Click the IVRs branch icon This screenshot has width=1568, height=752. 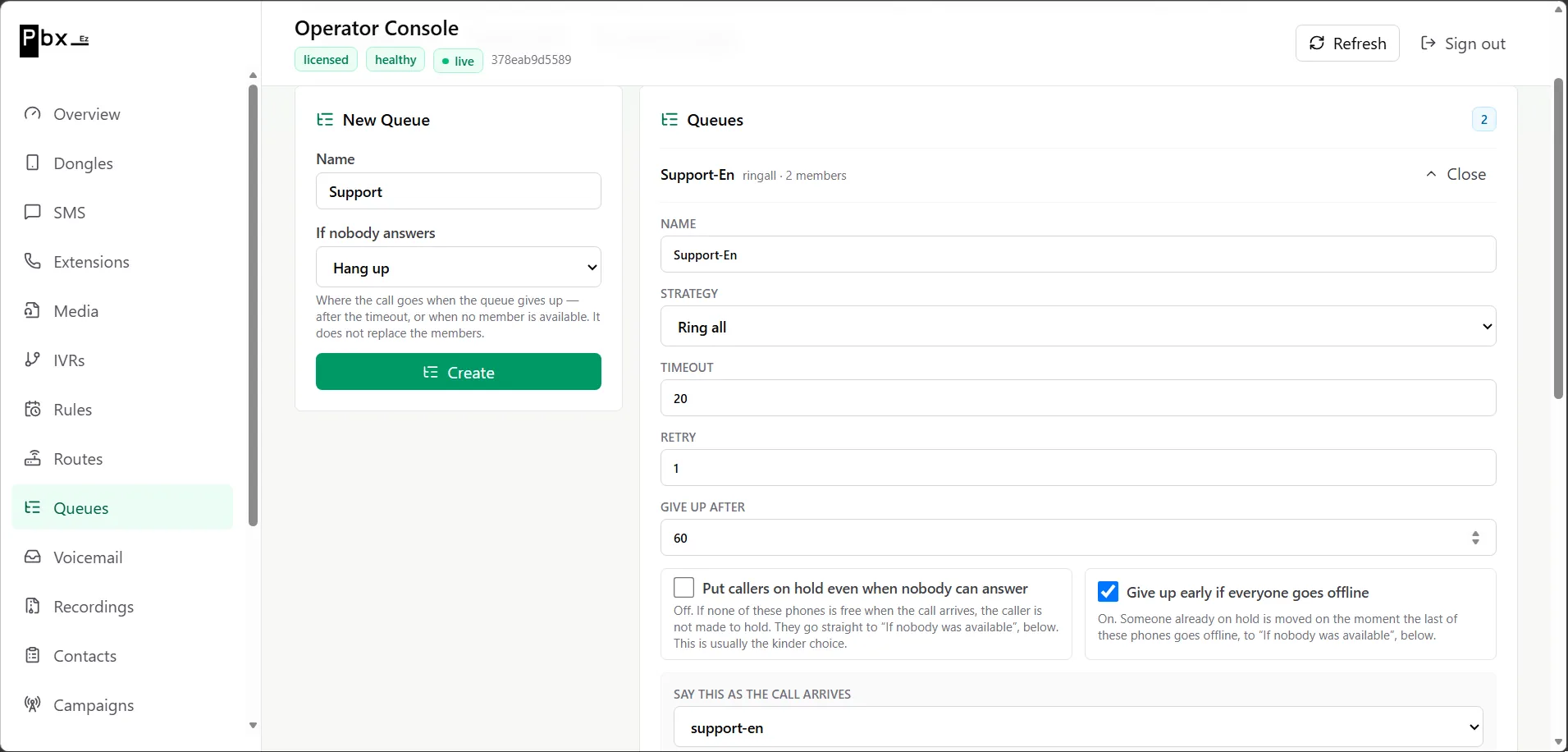pos(33,360)
